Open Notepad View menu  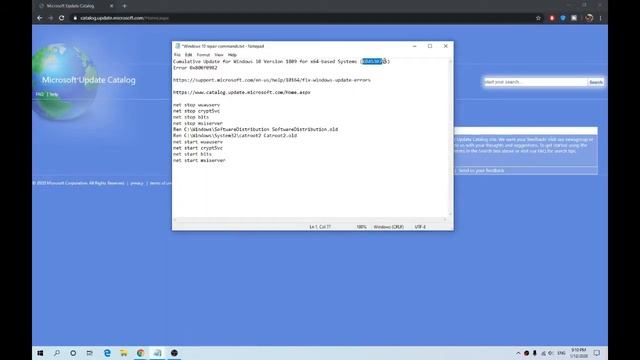pyautogui.click(x=219, y=55)
